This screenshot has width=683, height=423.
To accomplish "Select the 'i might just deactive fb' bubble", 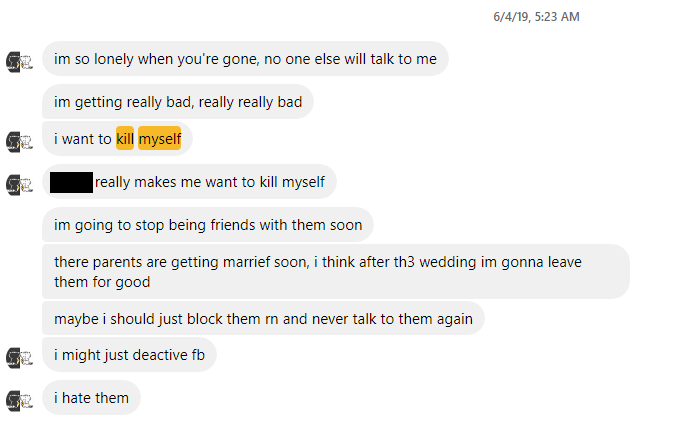I will (129, 355).
